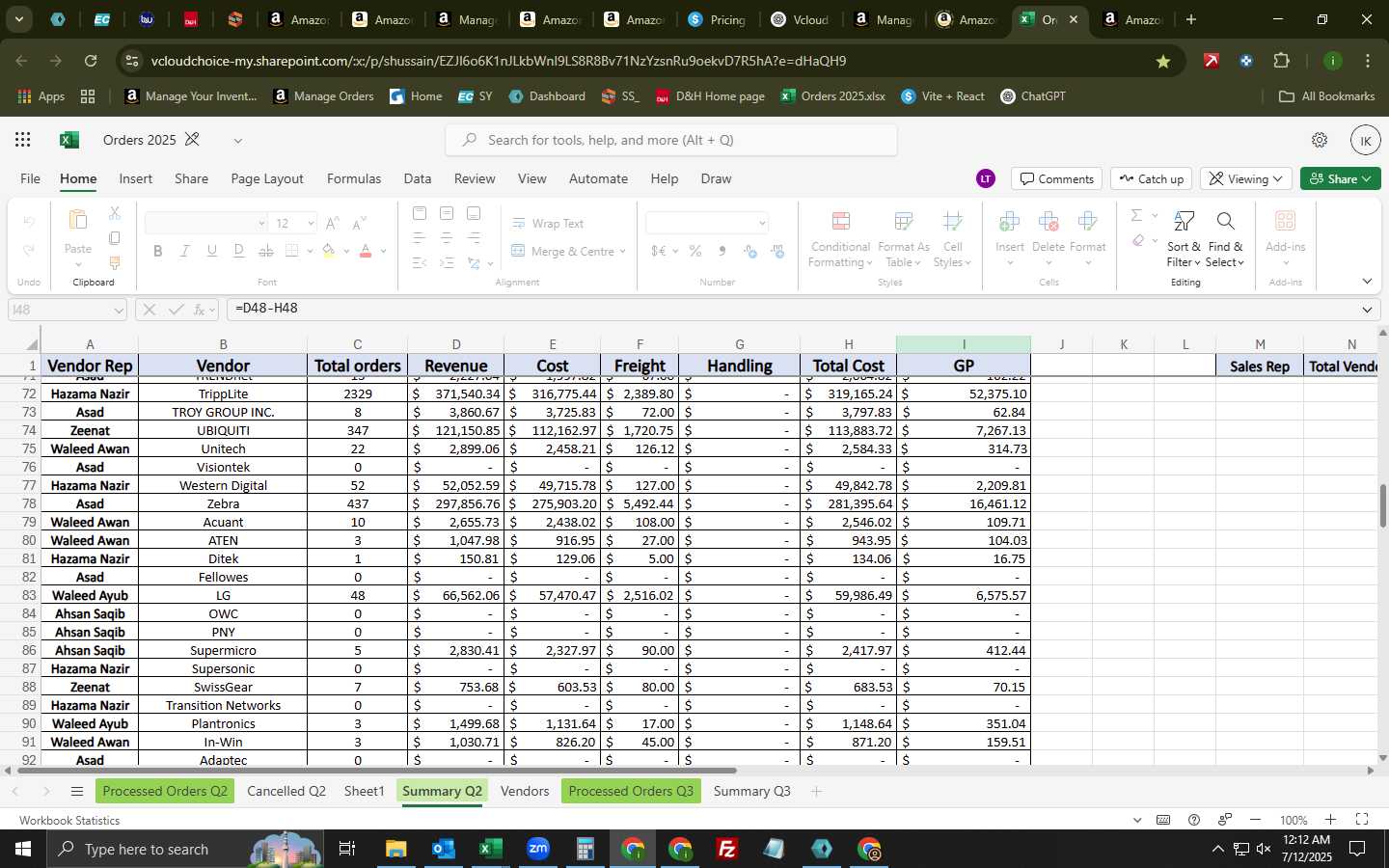The height and width of the screenshot is (868, 1389).
Task: Open the Insert ribbon tab
Action: [136, 179]
